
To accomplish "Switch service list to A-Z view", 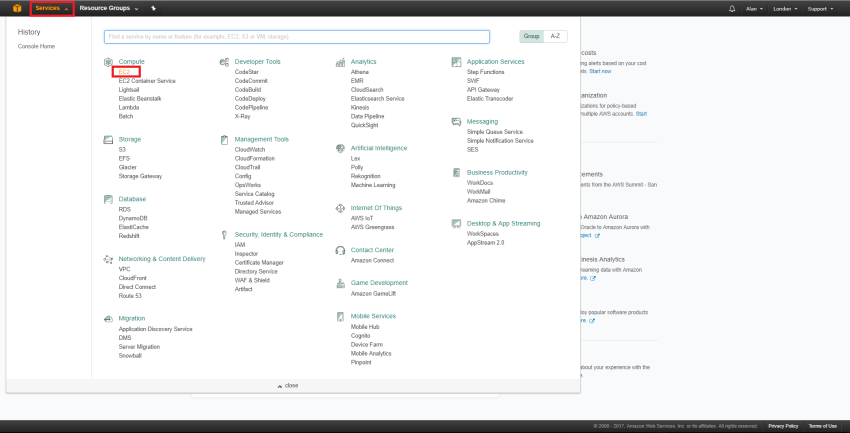I will (x=555, y=36).
